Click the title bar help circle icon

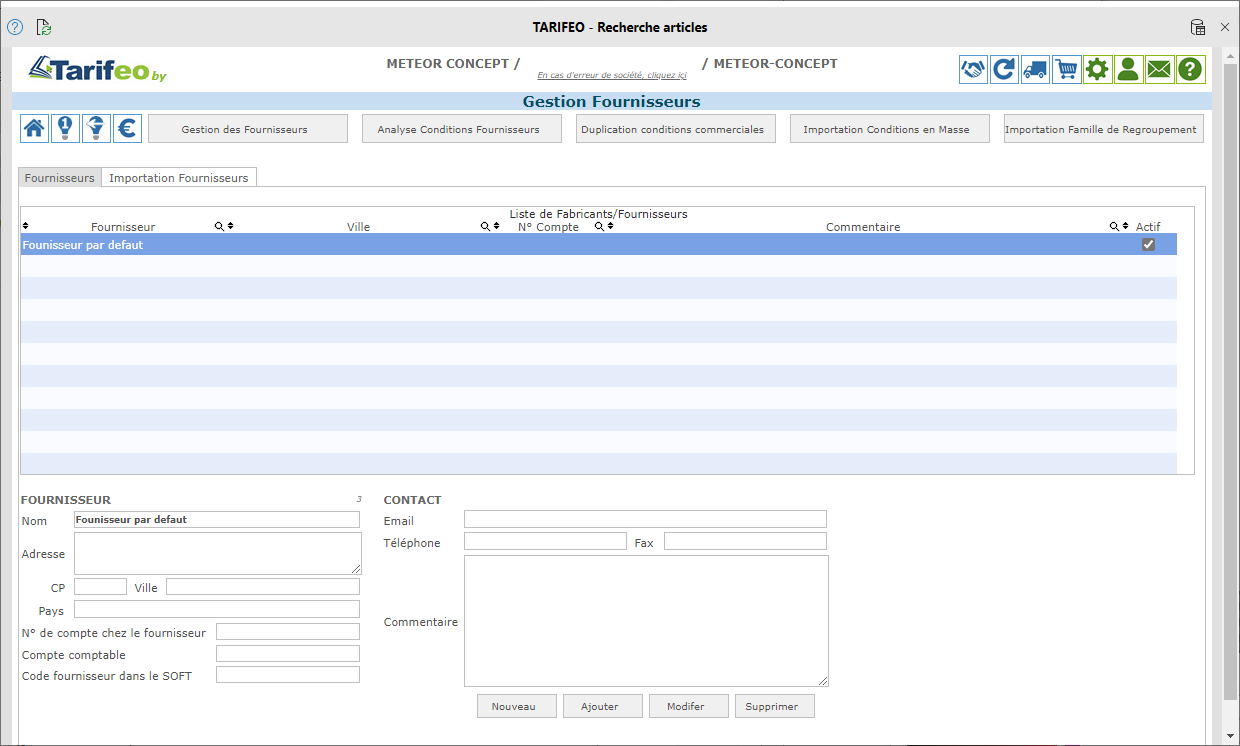(x=15, y=27)
